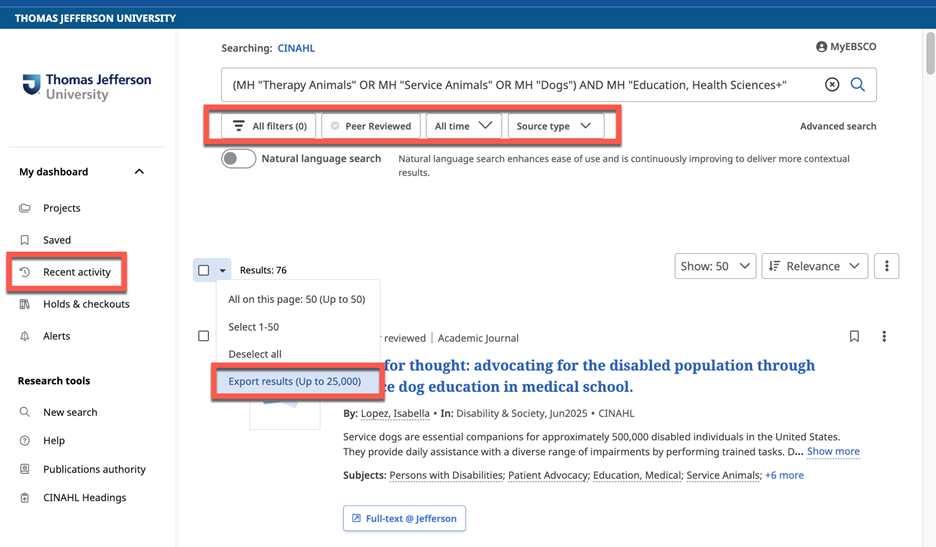The height and width of the screenshot is (547, 936).
Task: Clear the search query with X icon
Action: 832,85
